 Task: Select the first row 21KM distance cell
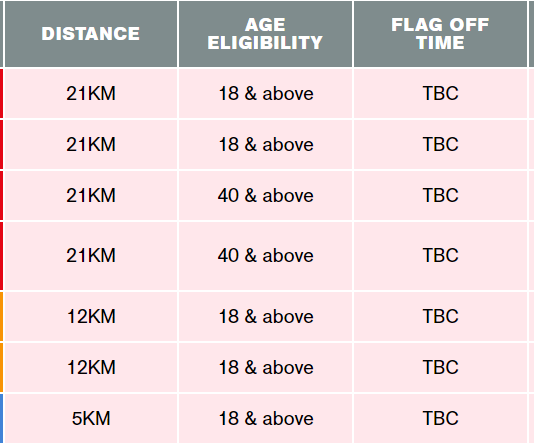pos(91,93)
